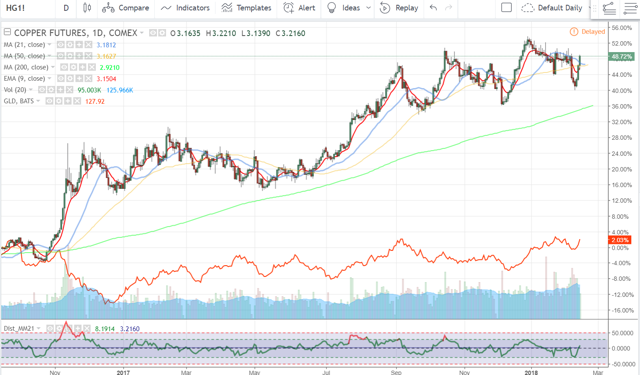
Task: Click the connected-points lines panel icon
Action: coord(609,9)
